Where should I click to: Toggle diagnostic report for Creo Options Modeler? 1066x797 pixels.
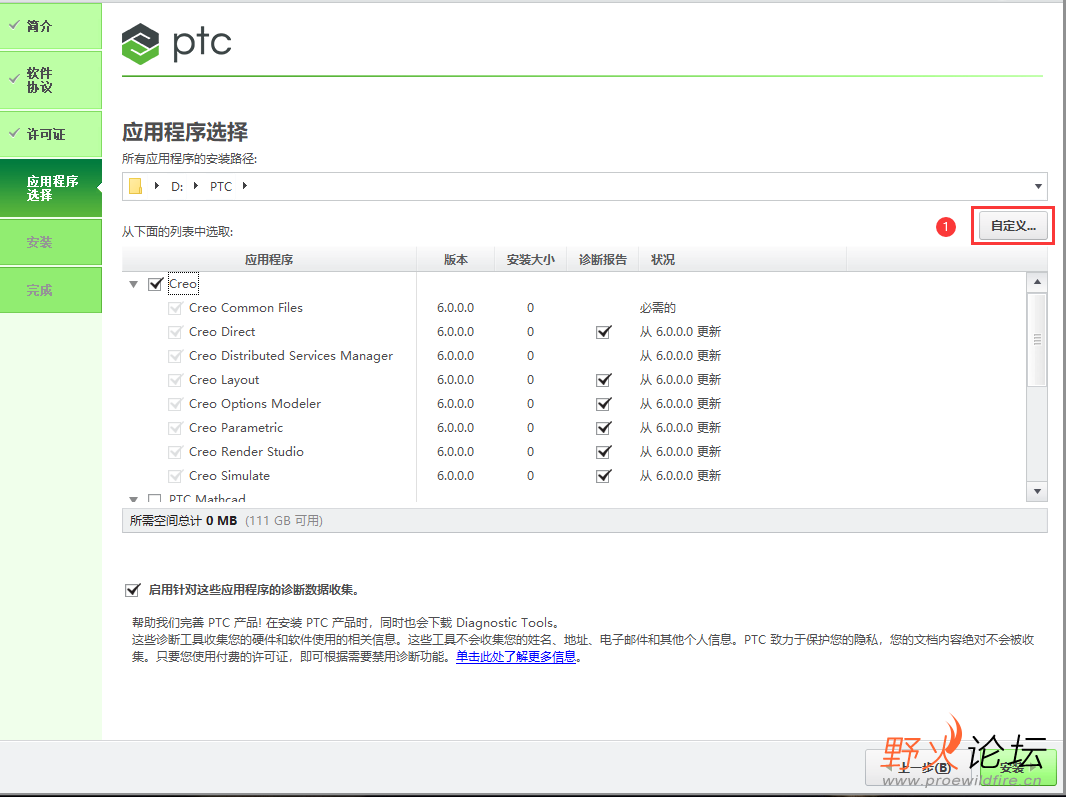(x=603, y=404)
